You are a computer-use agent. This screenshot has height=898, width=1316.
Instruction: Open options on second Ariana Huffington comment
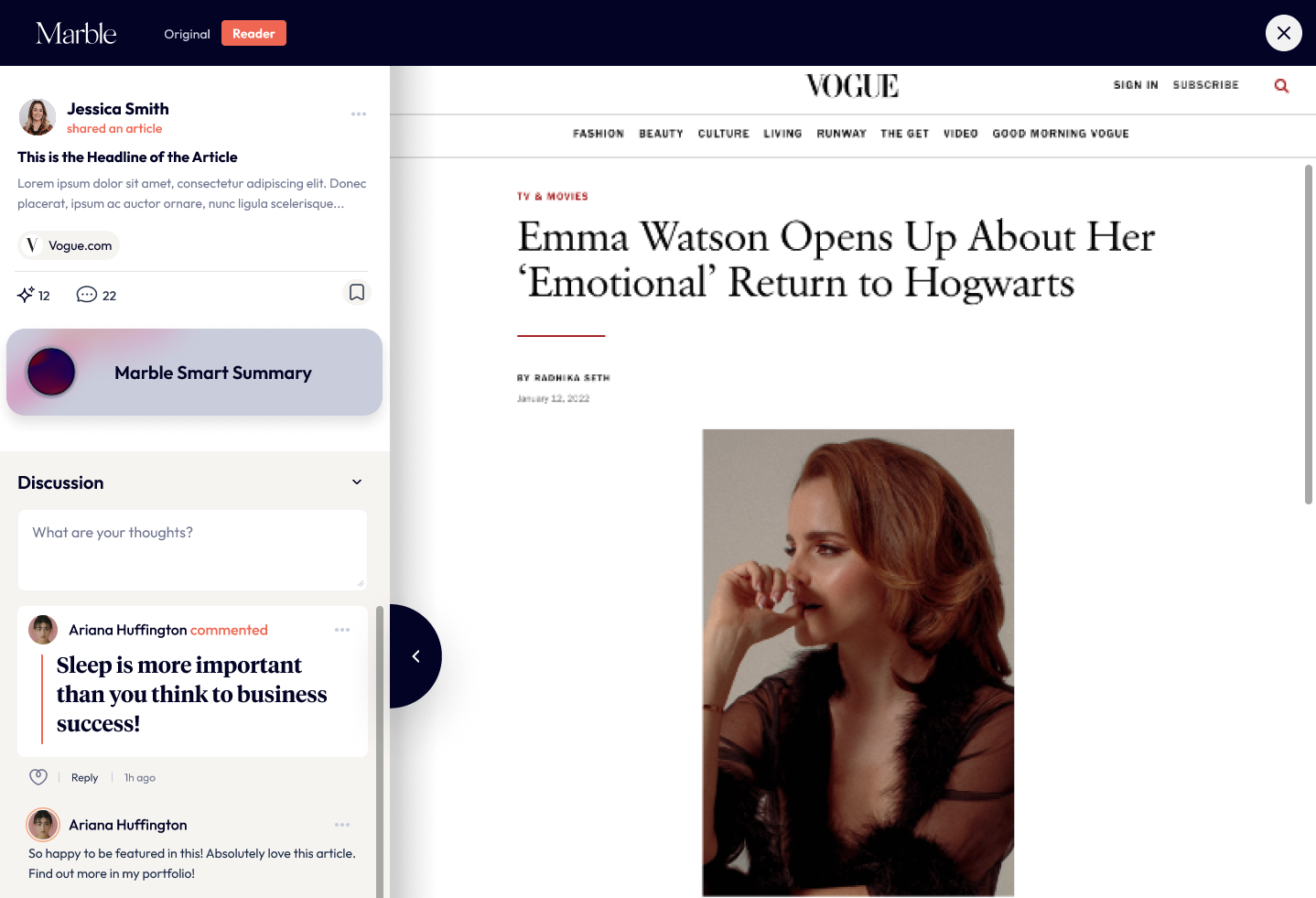click(342, 825)
